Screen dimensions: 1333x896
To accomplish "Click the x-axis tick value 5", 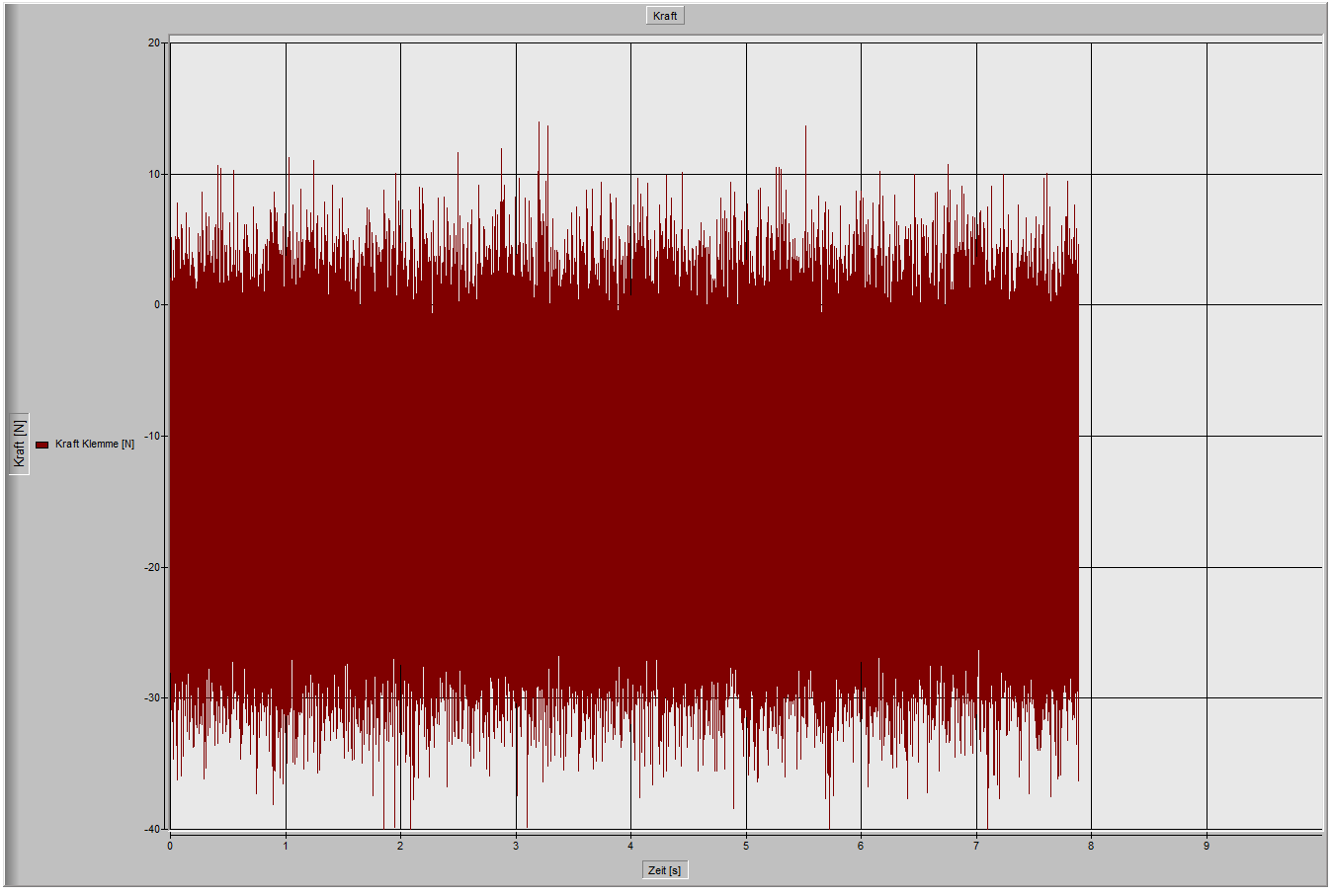I will (x=746, y=846).
